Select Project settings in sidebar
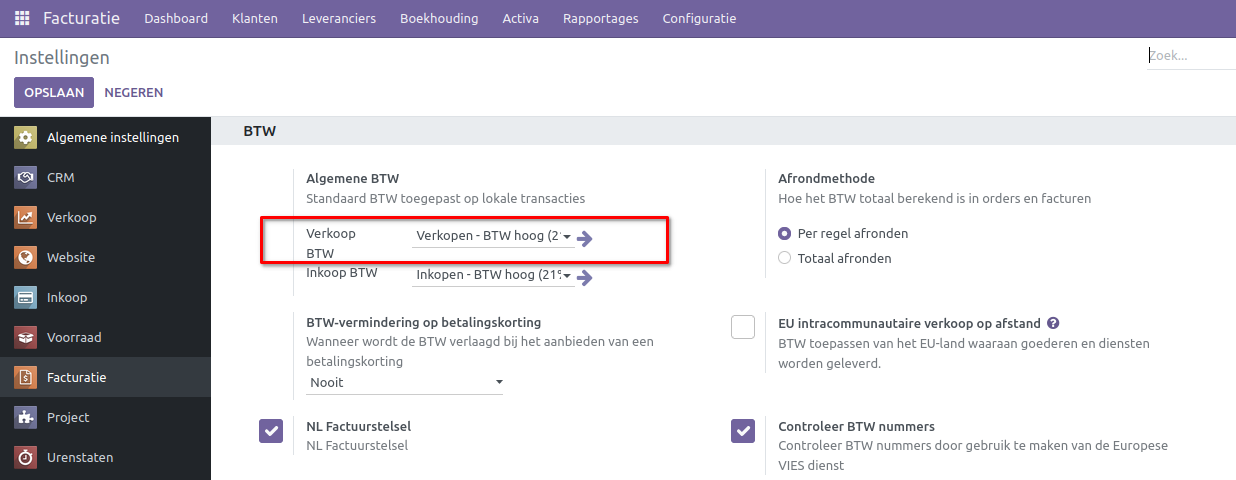 point(105,417)
